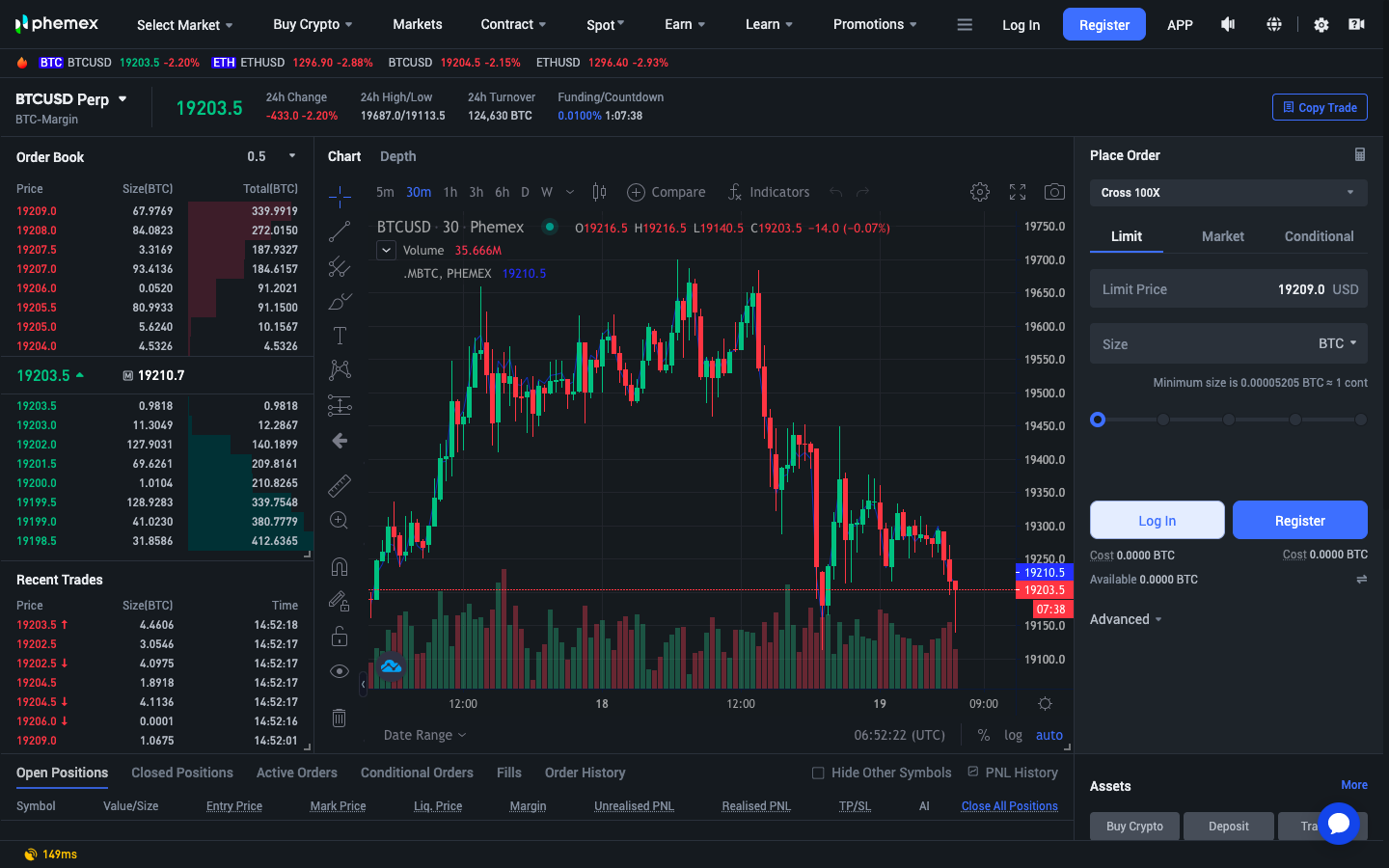Screen dimensions: 1389x868
Task: Open site settings gear in header
Action: [1321, 25]
